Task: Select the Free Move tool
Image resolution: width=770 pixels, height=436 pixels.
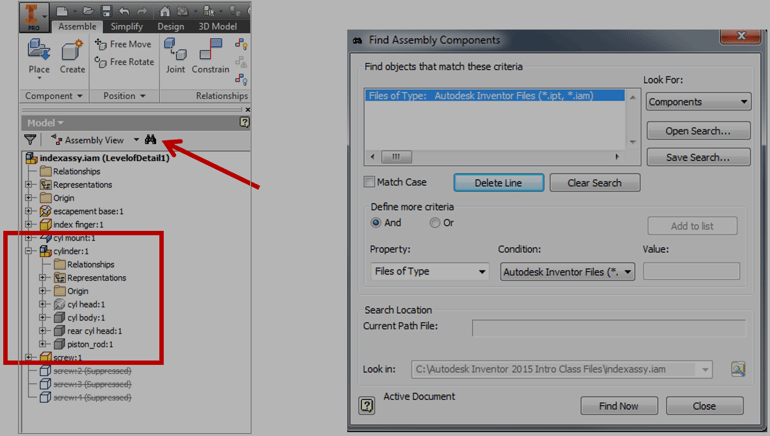Action: click(123, 44)
